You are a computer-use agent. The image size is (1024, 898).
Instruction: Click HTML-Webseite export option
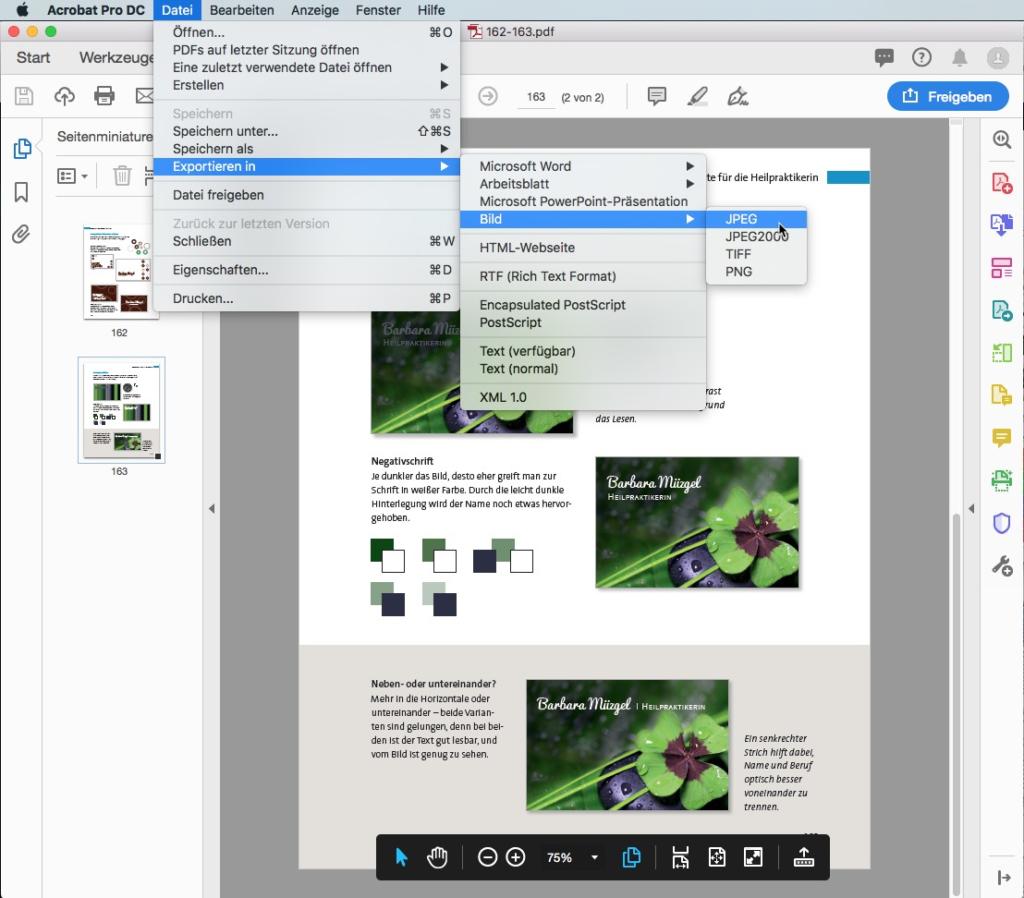(x=527, y=248)
